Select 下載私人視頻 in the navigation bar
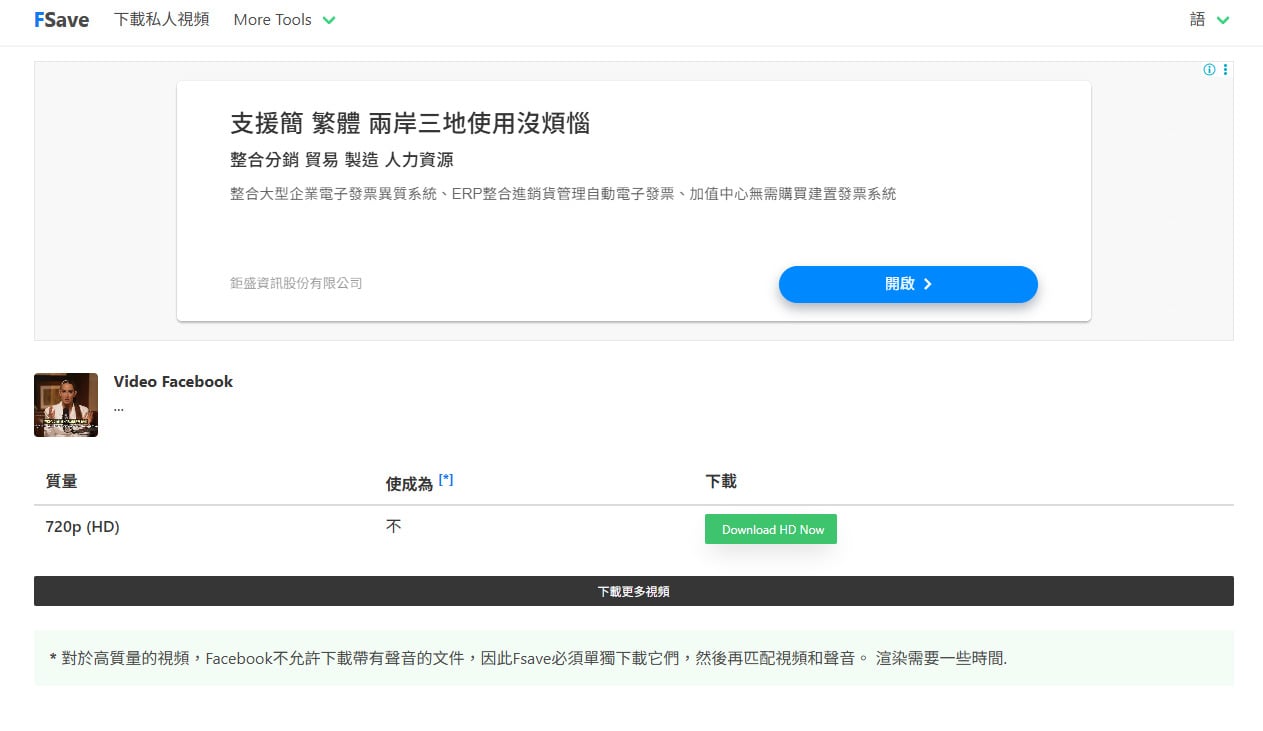This screenshot has width=1263, height=731. coord(160,19)
